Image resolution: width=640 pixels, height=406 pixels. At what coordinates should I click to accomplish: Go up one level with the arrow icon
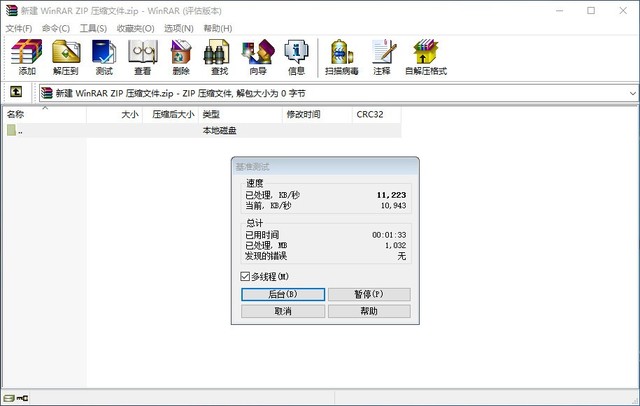[16, 91]
